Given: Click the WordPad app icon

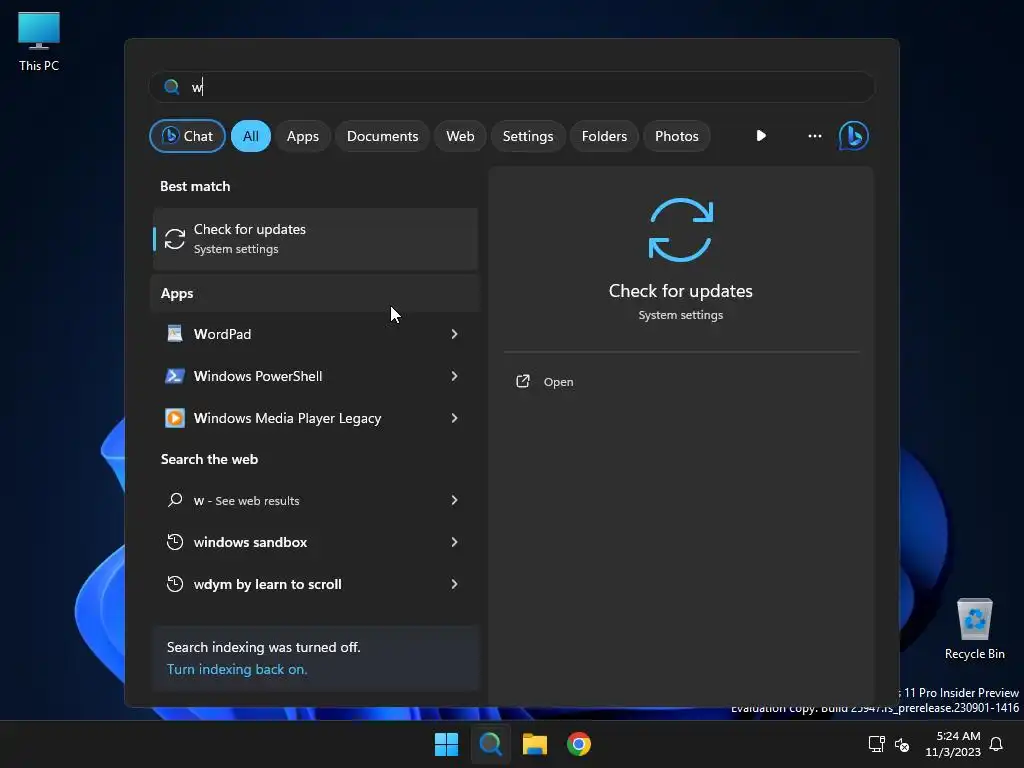Looking at the screenshot, I should [x=174, y=334].
